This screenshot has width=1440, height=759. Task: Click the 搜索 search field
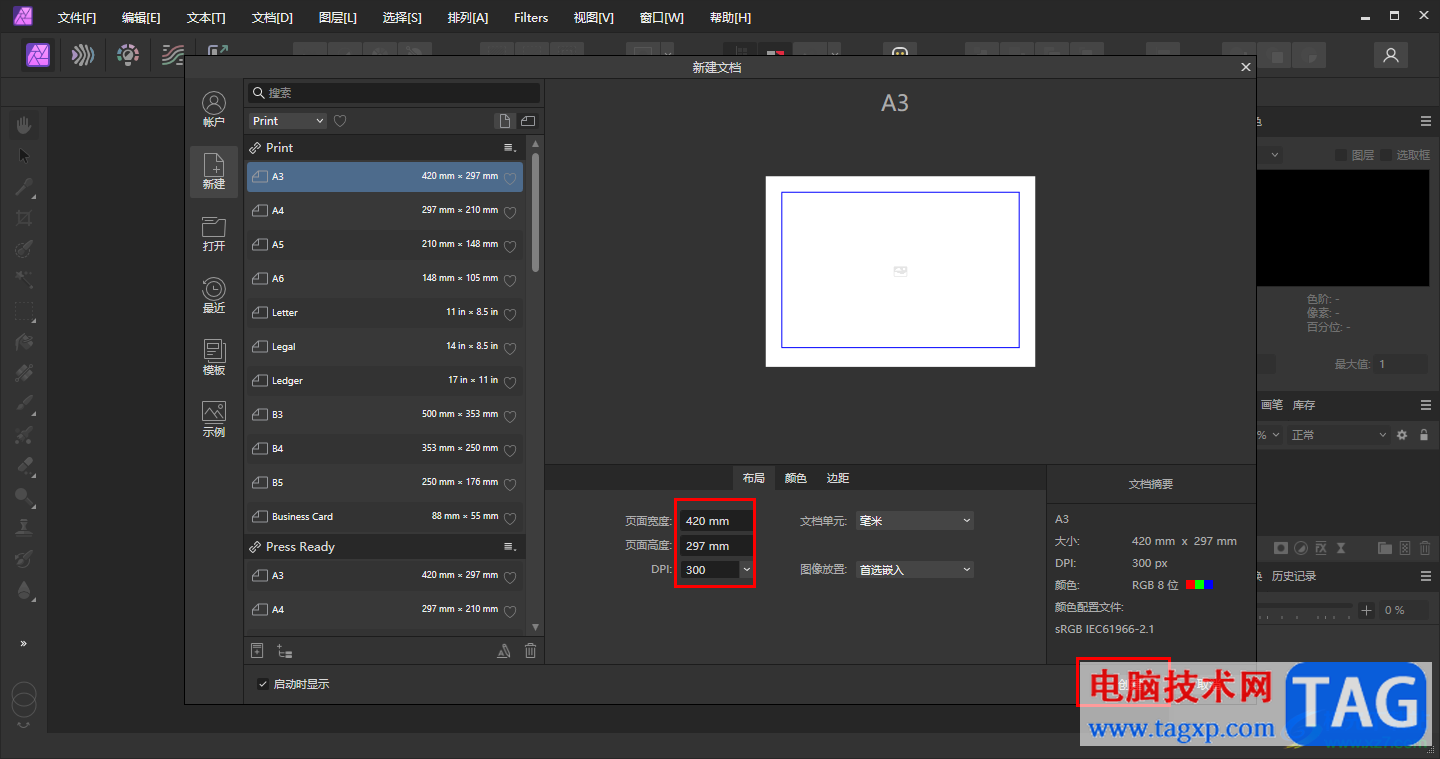394,92
